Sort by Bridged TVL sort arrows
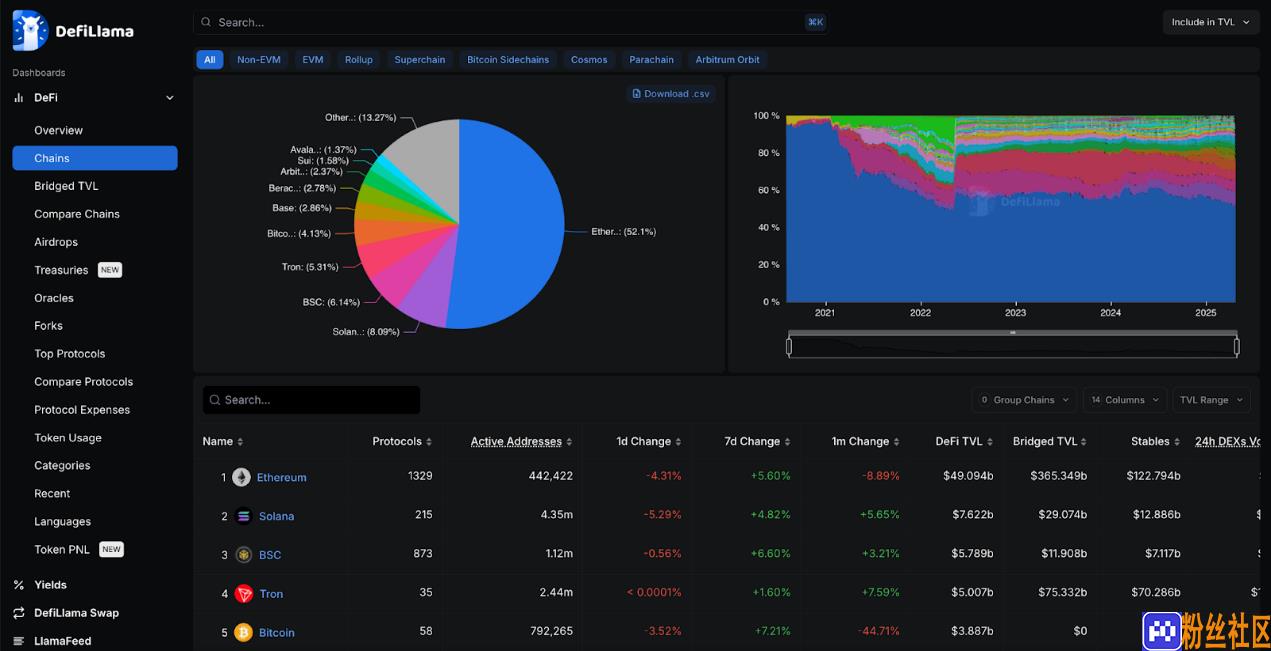 point(1084,442)
